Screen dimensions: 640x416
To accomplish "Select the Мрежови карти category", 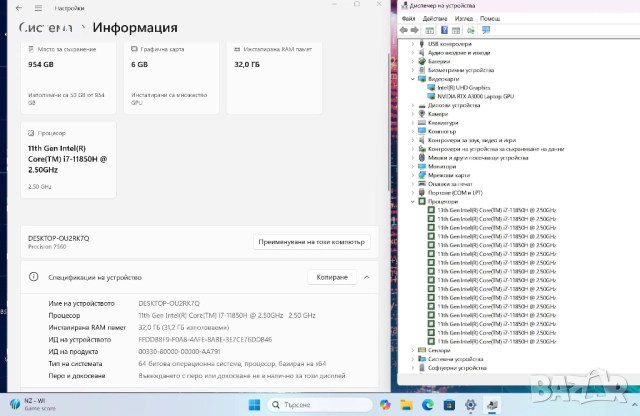I will point(449,175).
